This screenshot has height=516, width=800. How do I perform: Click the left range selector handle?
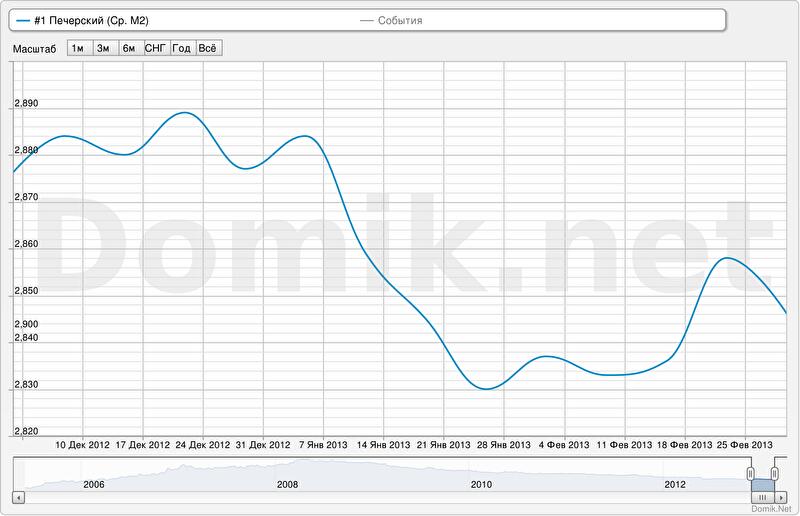[750, 473]
